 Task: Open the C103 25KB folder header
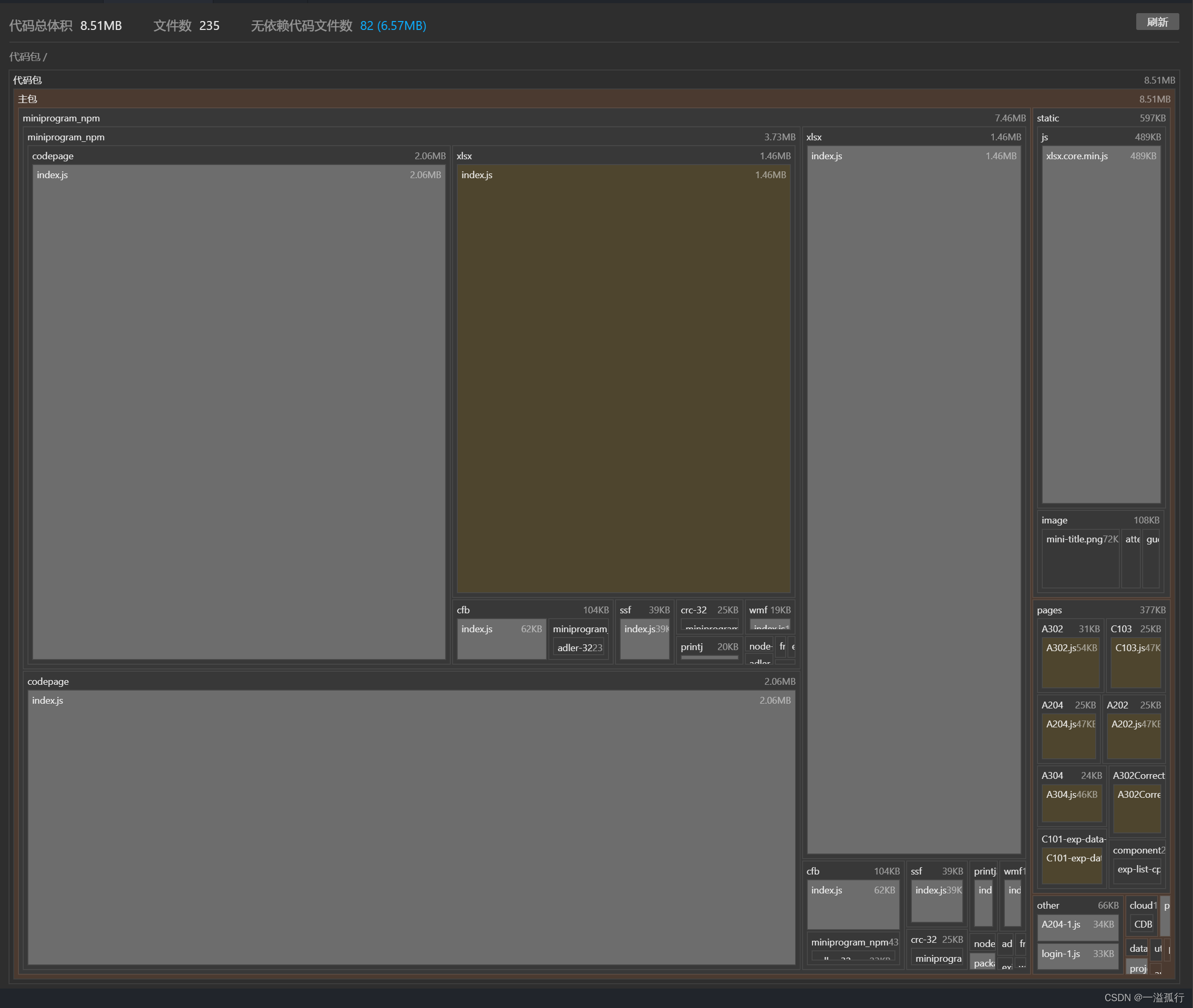[x=1135, y=629]
